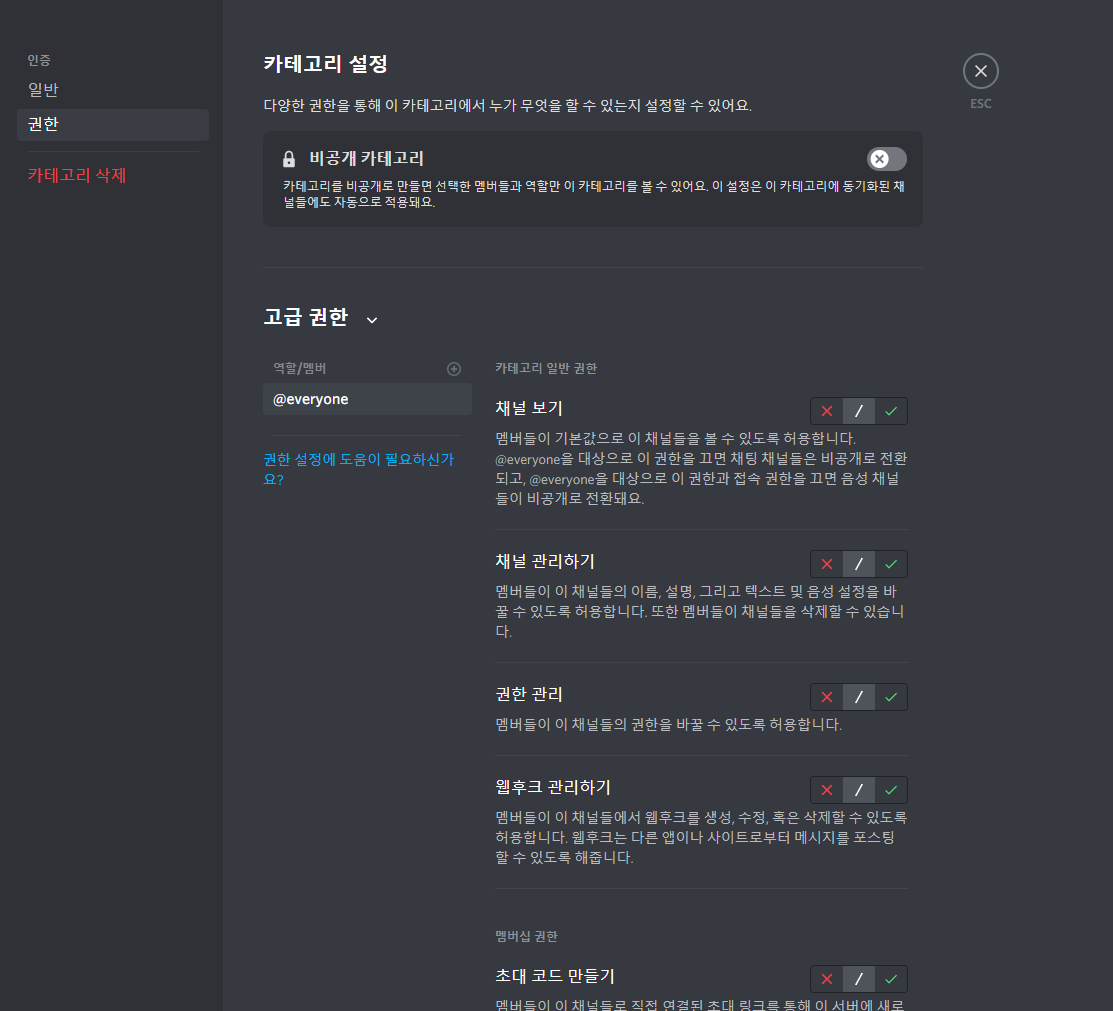Screen dimensions: 1113x1011
Task: Open the 권한 설정에 도움이 필요하신가요 link
Action: click(358, 469)
